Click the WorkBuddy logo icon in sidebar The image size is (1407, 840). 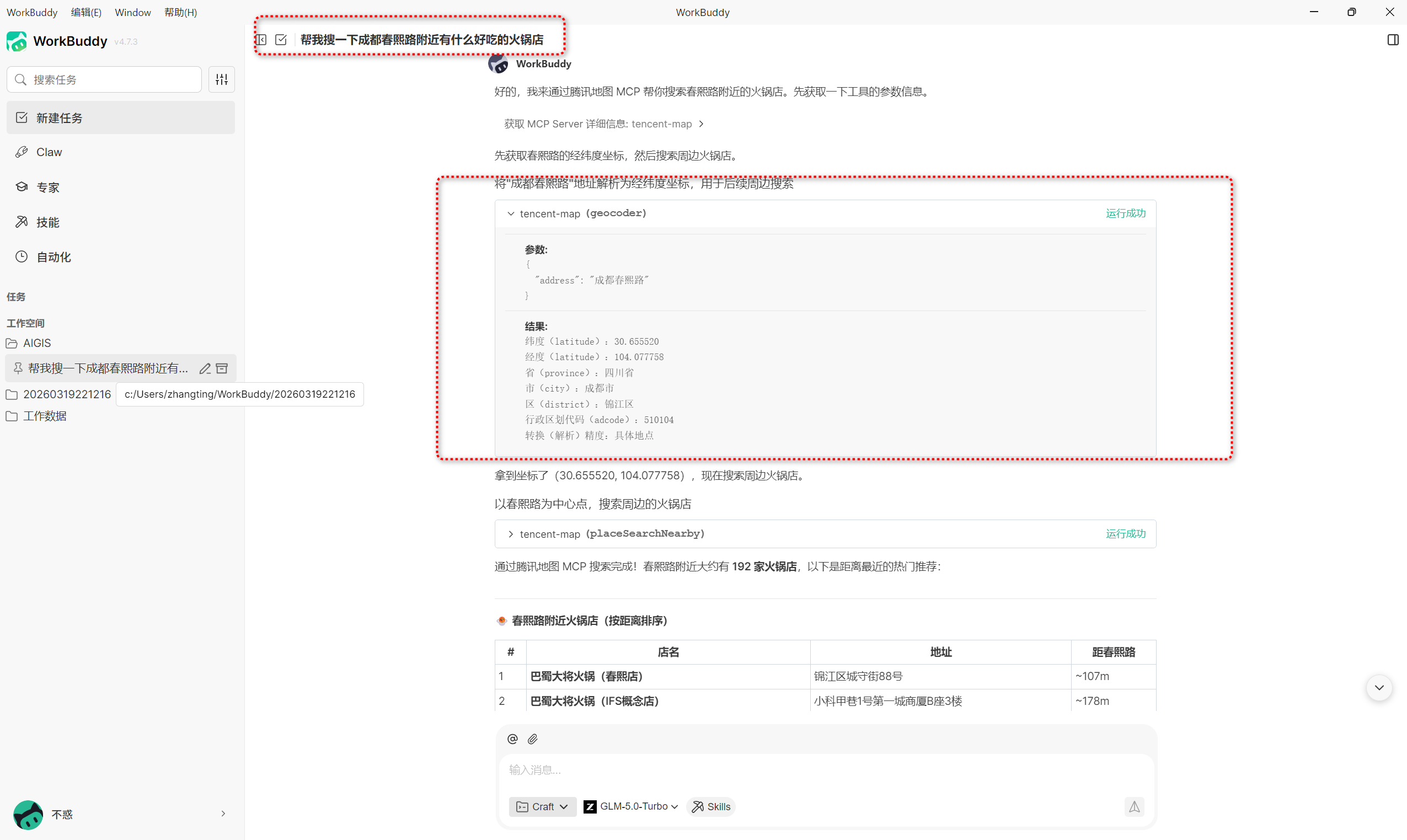point(17,41)
